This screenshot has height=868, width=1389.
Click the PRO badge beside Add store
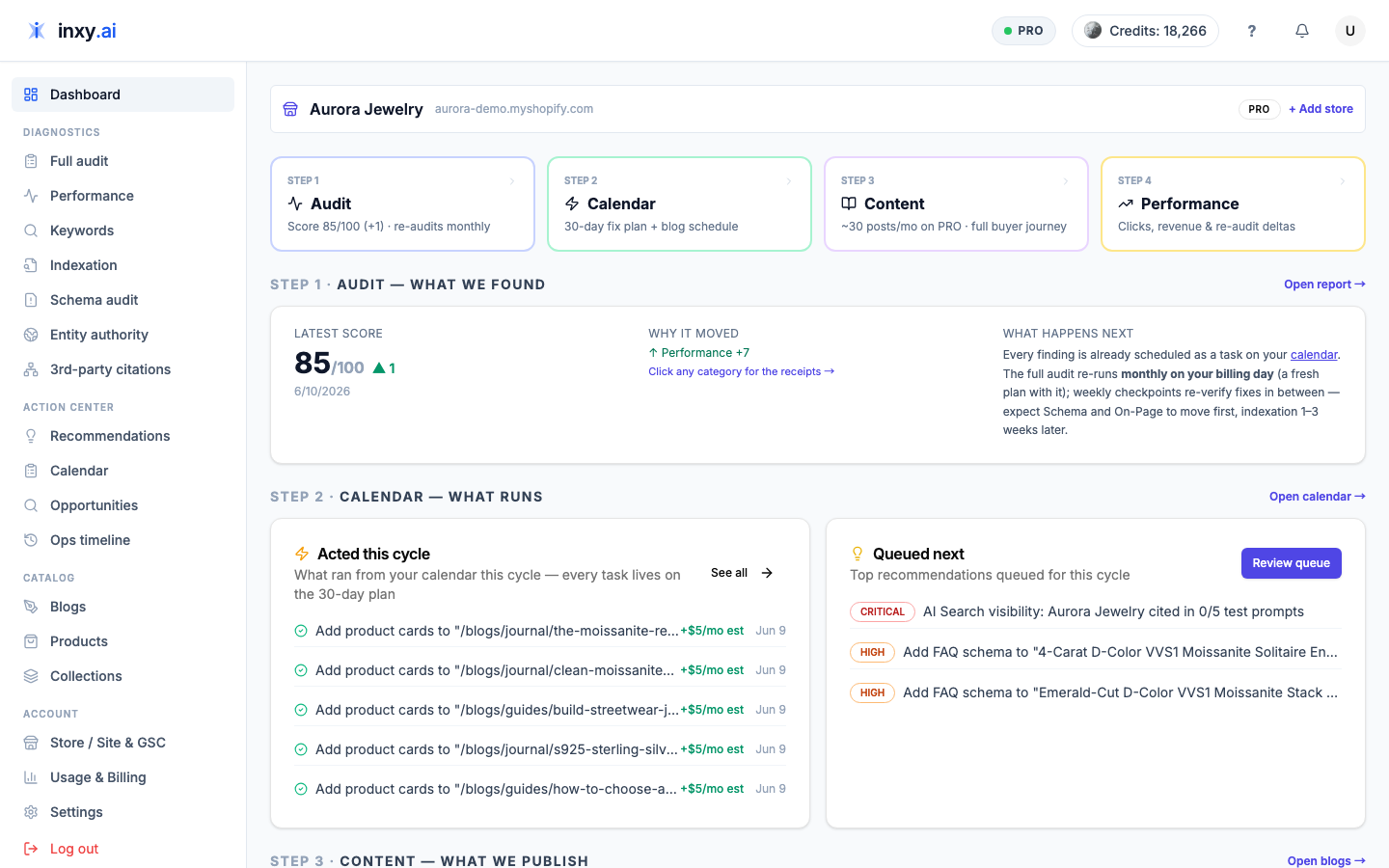click(1259, 109)
